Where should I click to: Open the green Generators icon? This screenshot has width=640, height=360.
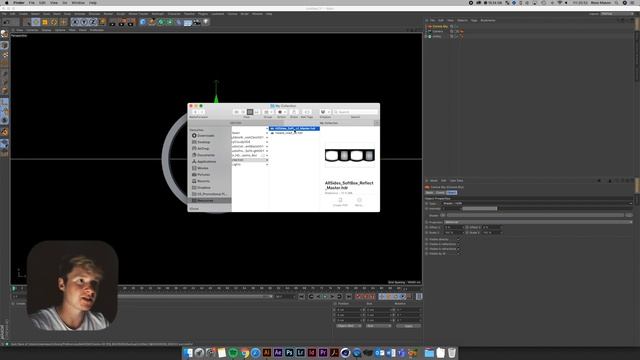[161, 22]
